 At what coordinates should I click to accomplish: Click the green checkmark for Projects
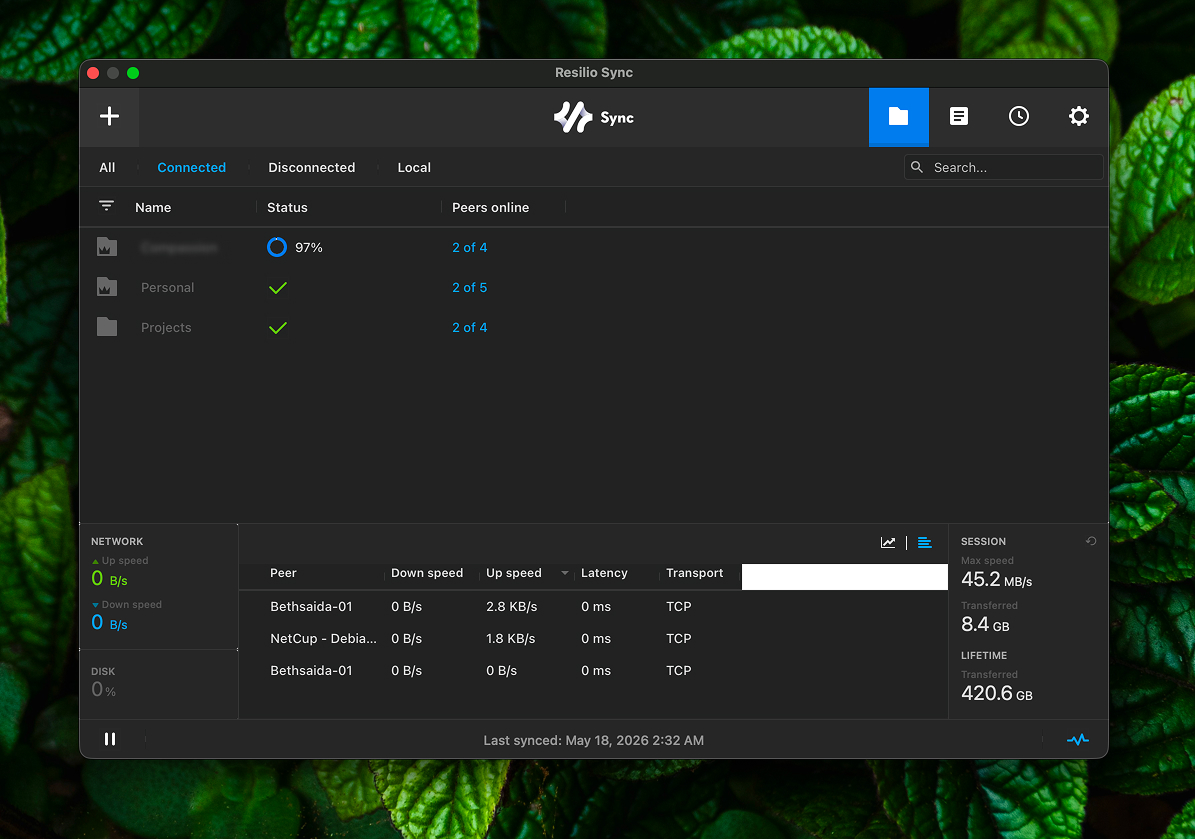(x=278, y=328)
